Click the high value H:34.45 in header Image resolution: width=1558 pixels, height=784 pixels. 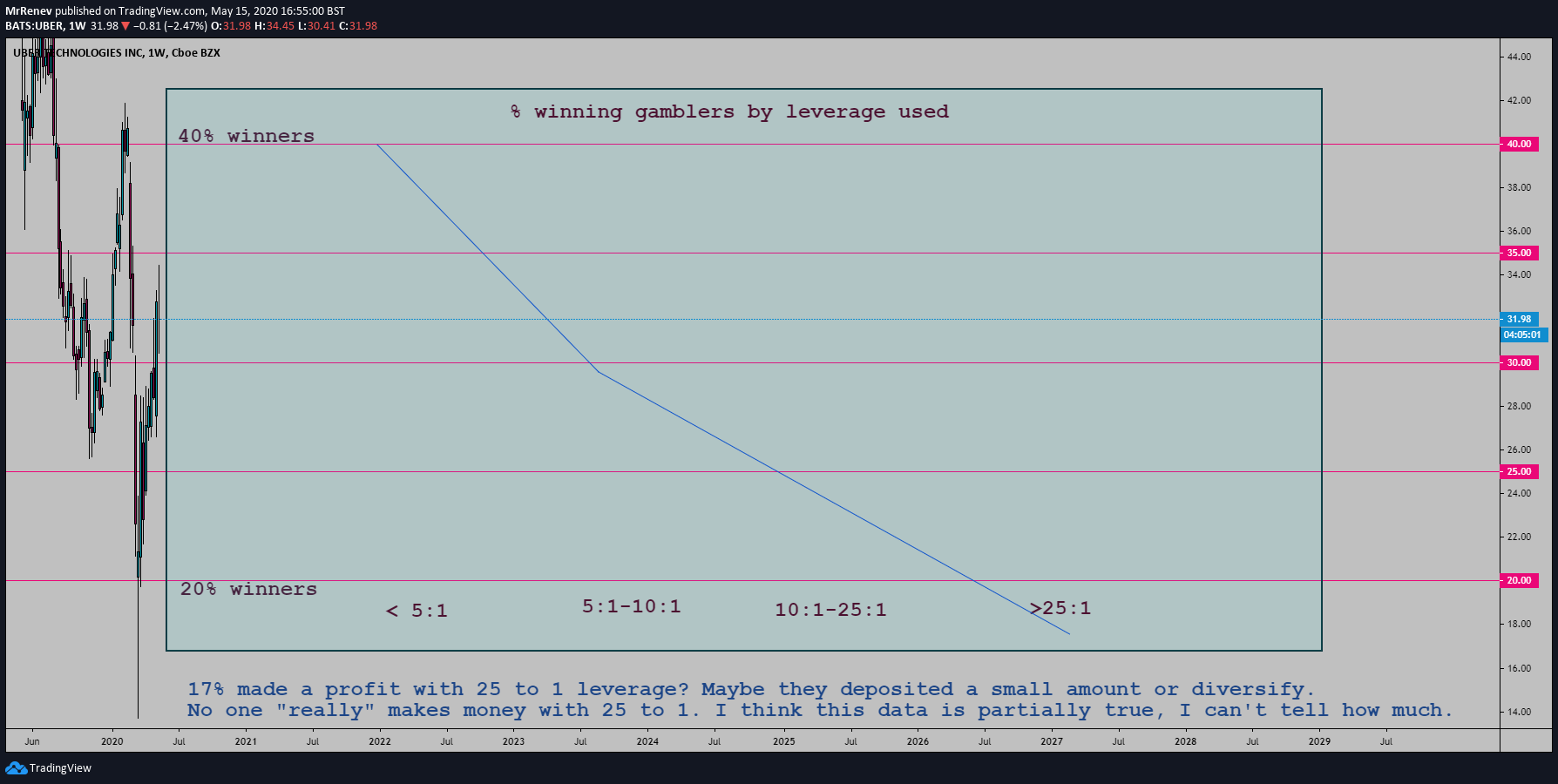click(274, 26)
